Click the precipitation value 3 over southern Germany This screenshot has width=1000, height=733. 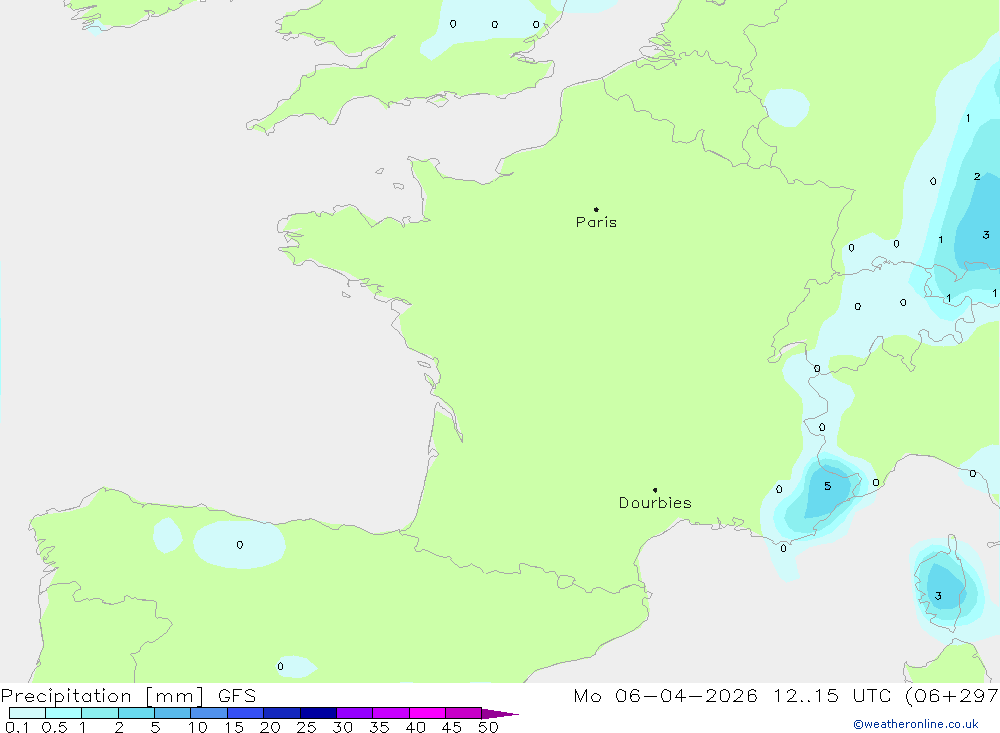point(985,235)
